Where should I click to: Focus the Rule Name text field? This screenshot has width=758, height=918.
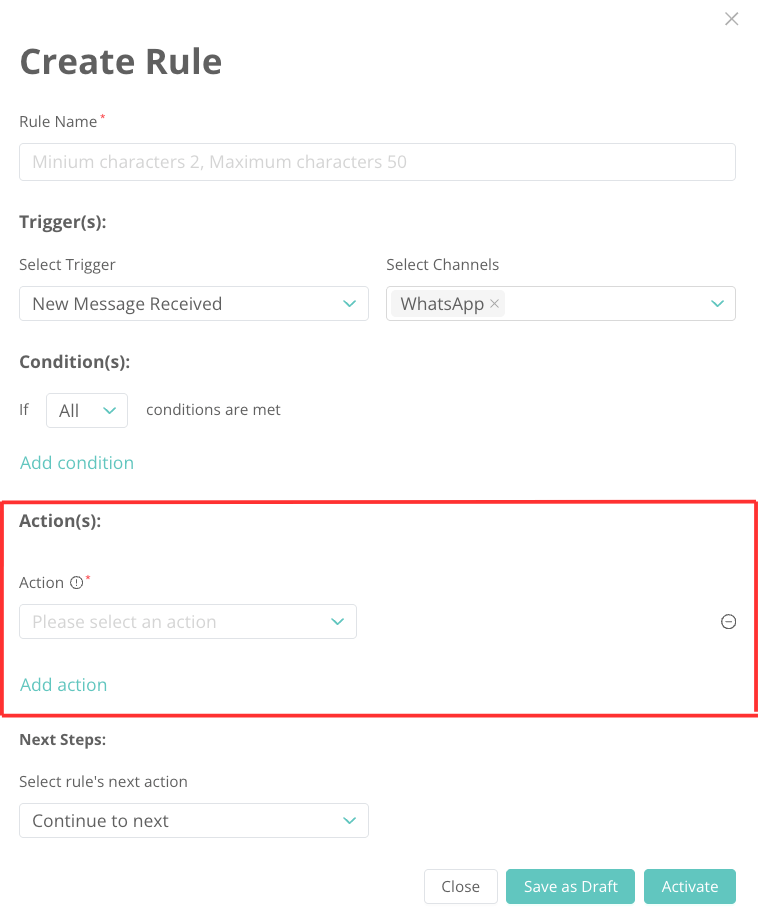(x=377, y=162)
